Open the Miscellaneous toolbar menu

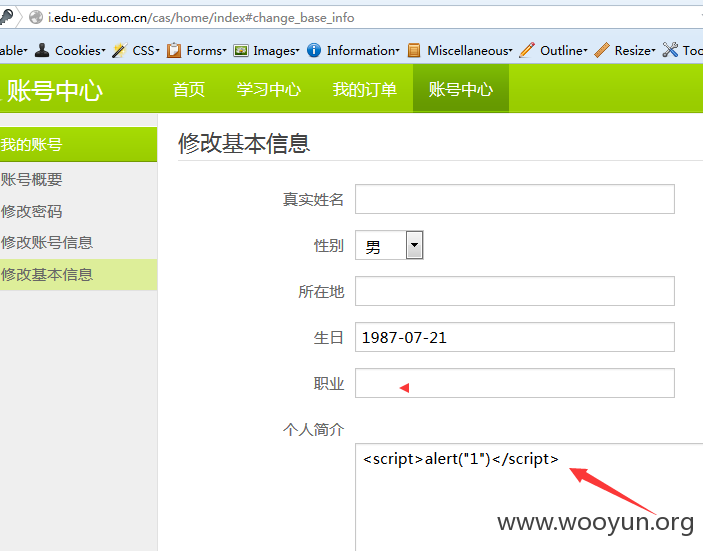(470, 51)
